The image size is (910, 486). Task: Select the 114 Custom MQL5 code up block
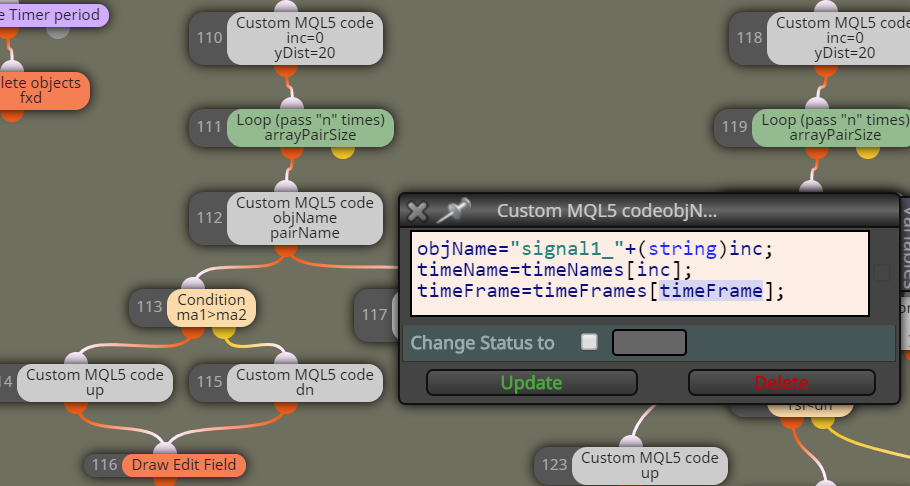coord(95,382)
